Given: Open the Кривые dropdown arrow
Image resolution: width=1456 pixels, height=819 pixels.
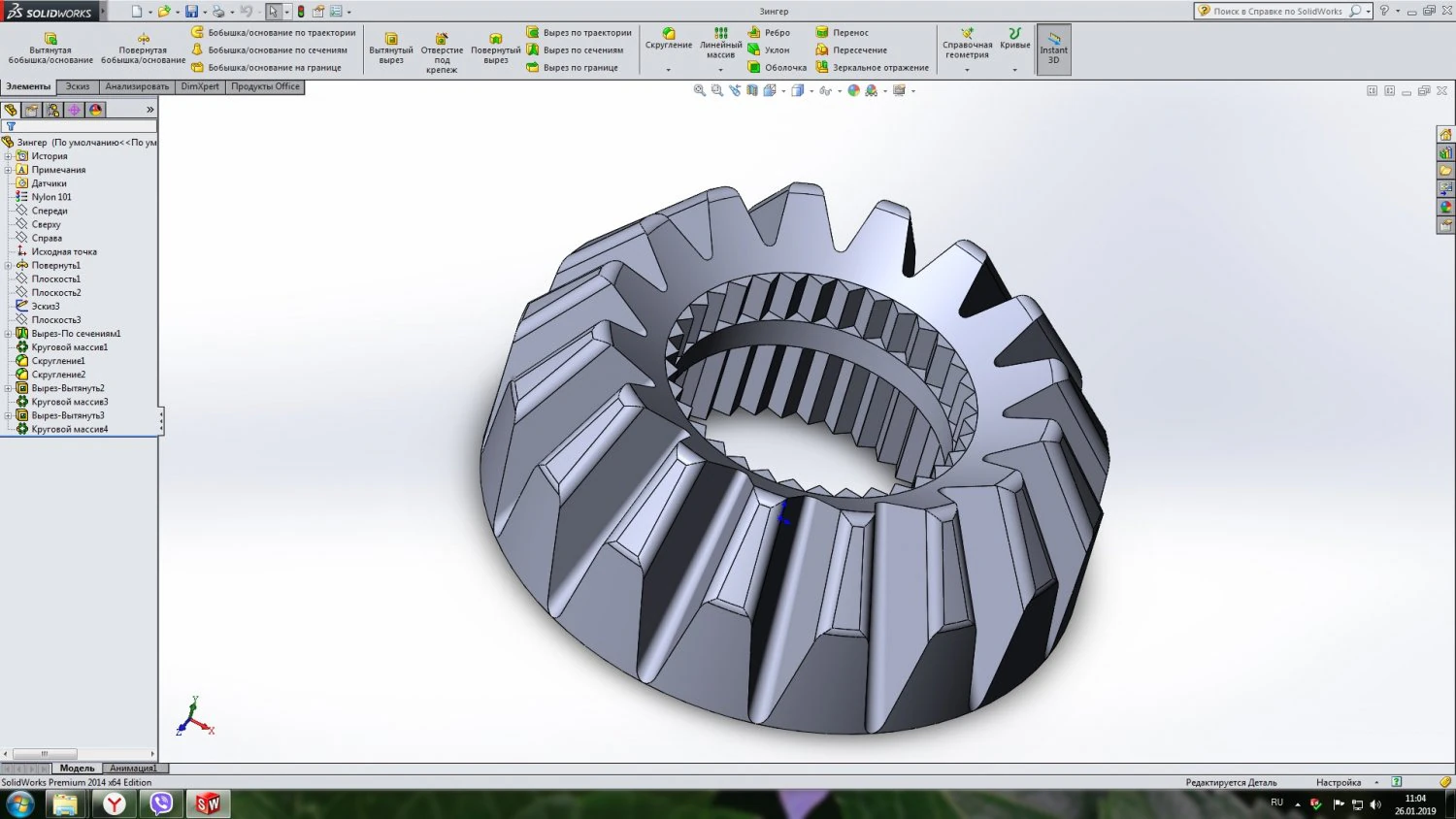Looking at the screenshot, I should click(x=1014, y=70).
